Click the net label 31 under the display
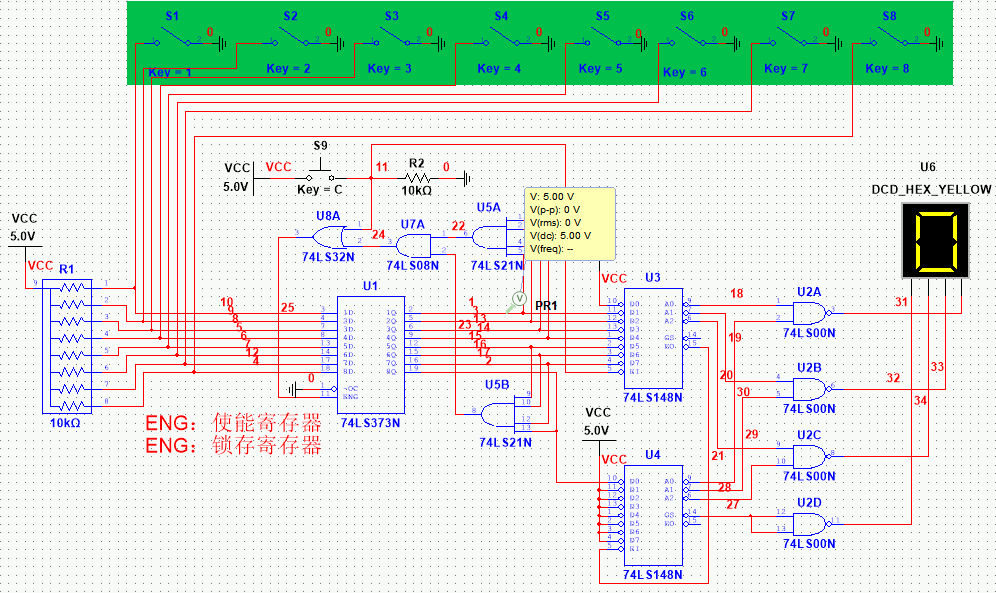The image size is (996, 593). click(901, 302)
